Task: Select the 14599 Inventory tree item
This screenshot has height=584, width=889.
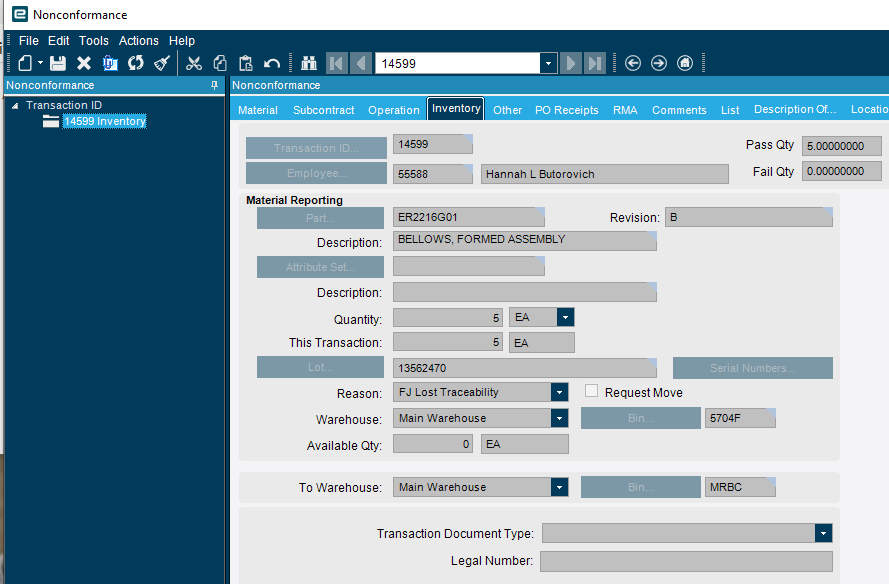Action: point(105,121)
